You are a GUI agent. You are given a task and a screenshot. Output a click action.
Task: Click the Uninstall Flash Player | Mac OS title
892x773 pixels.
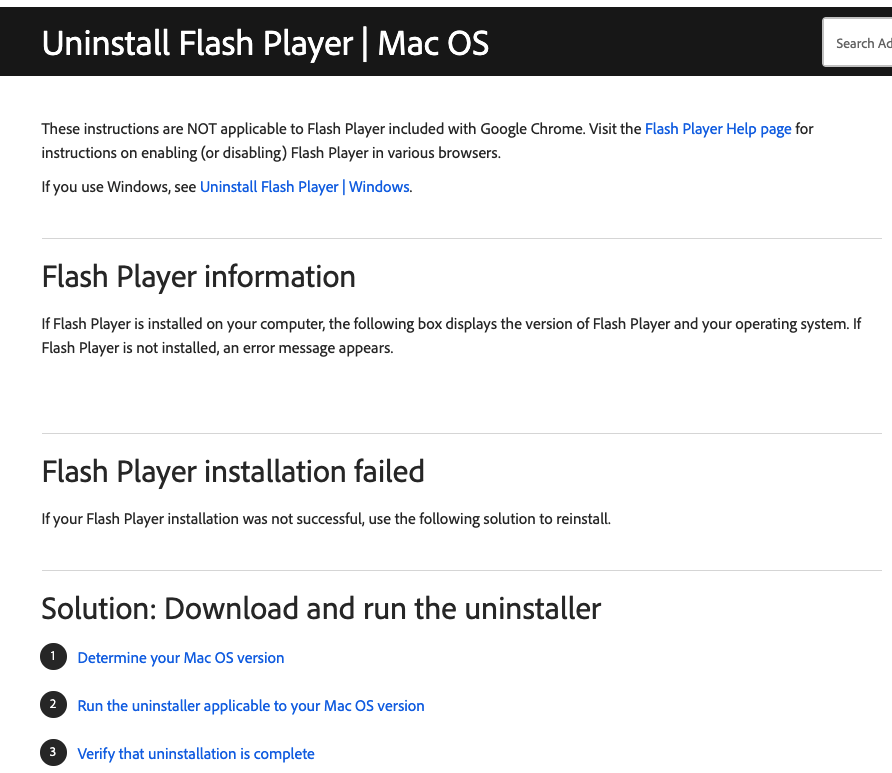(265, 43)
